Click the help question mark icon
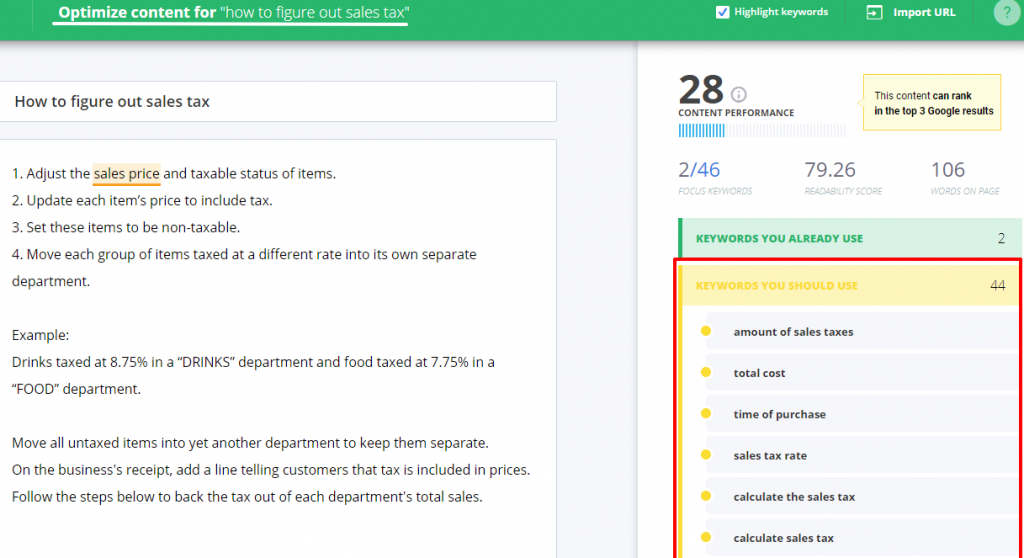 [1006, 13]
